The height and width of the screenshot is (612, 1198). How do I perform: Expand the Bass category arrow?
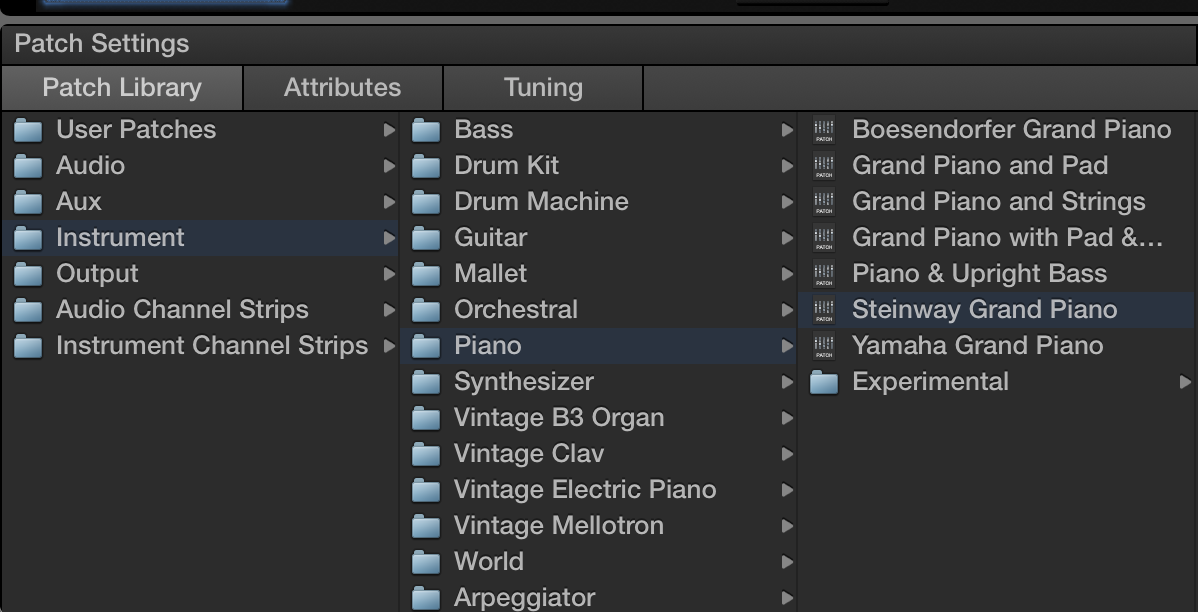[x=787, y=130]
